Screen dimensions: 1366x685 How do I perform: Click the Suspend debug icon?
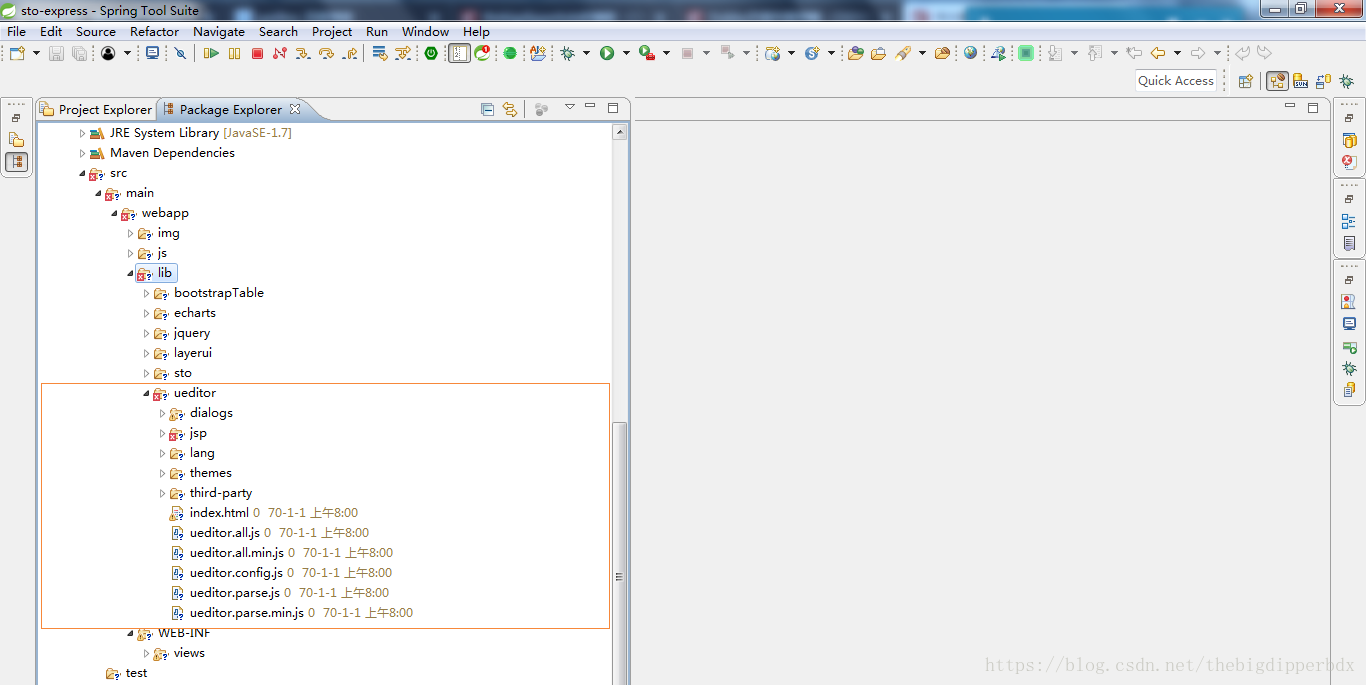pos(234,53)
